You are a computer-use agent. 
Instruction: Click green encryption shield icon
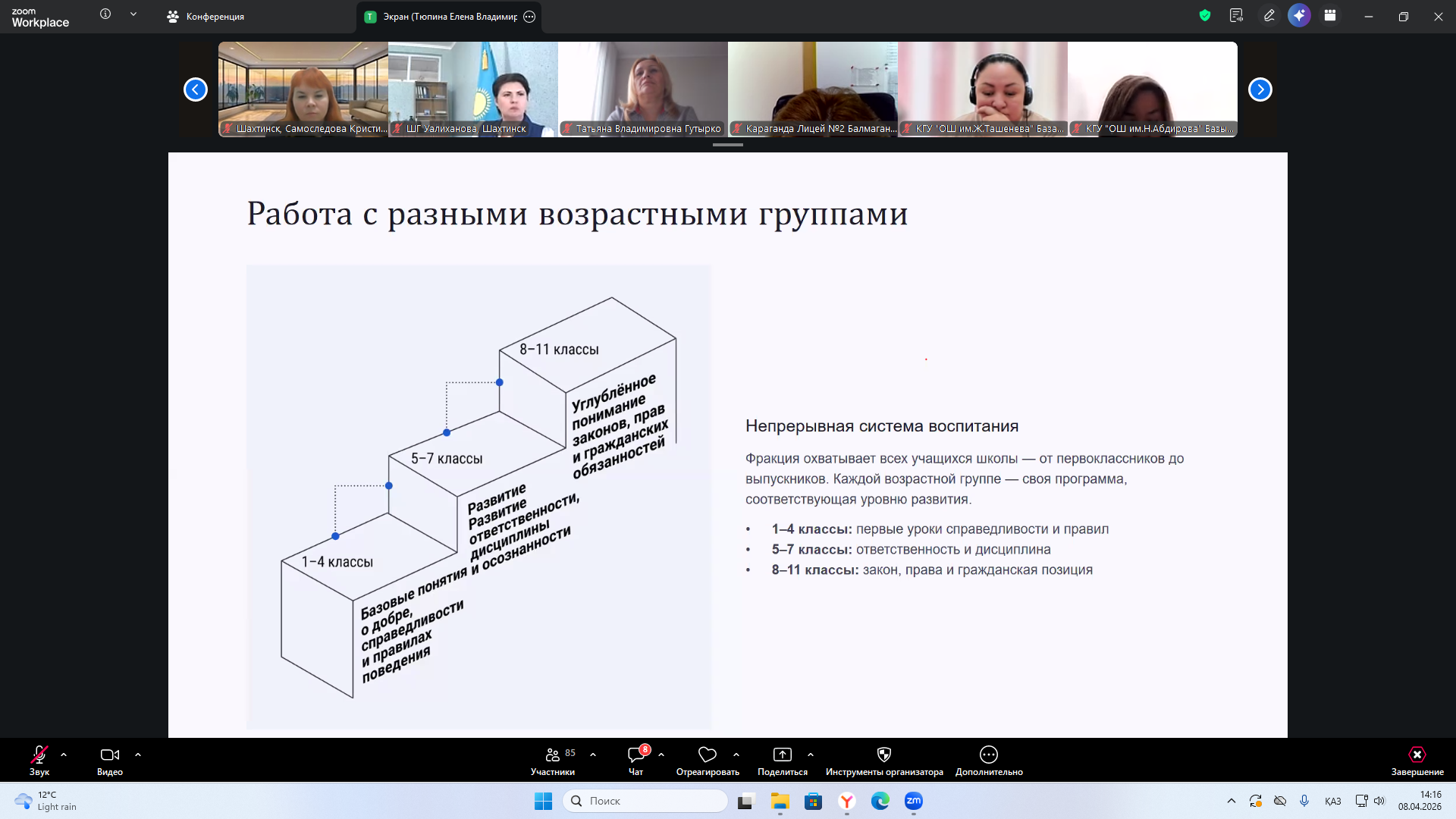pos(1205,16)
